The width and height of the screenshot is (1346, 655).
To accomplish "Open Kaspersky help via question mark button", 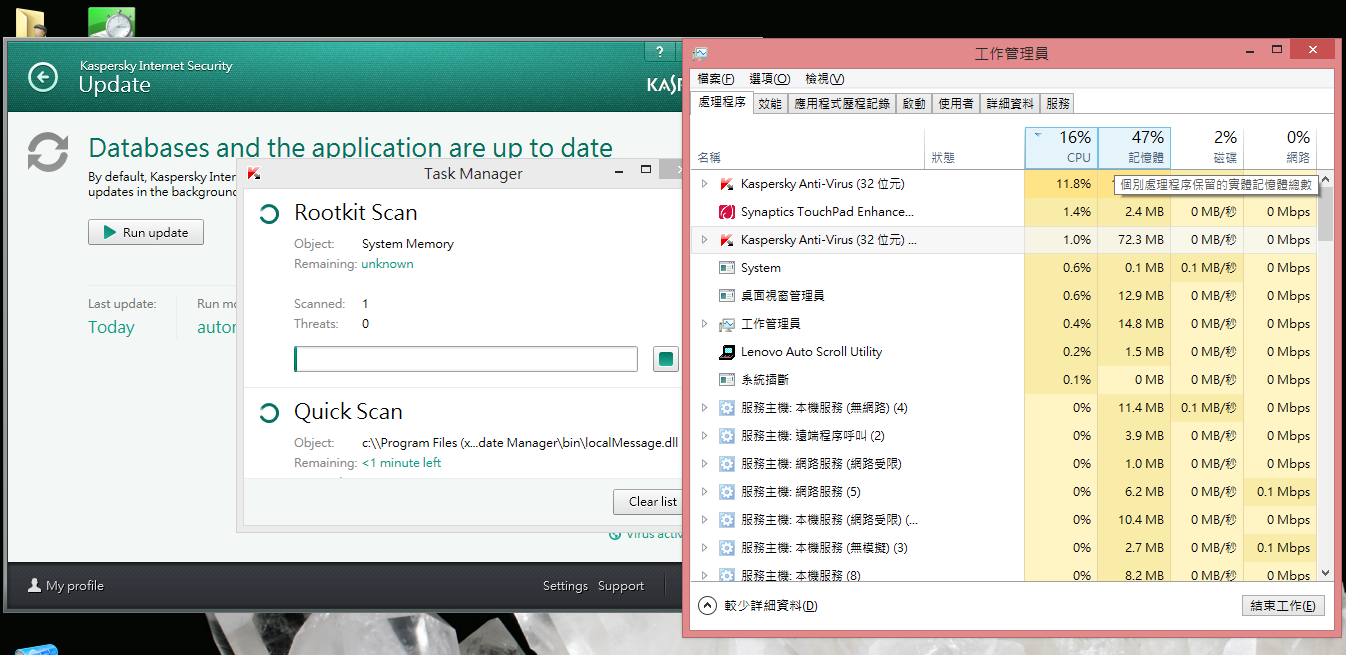I will (x=659, y=52).
